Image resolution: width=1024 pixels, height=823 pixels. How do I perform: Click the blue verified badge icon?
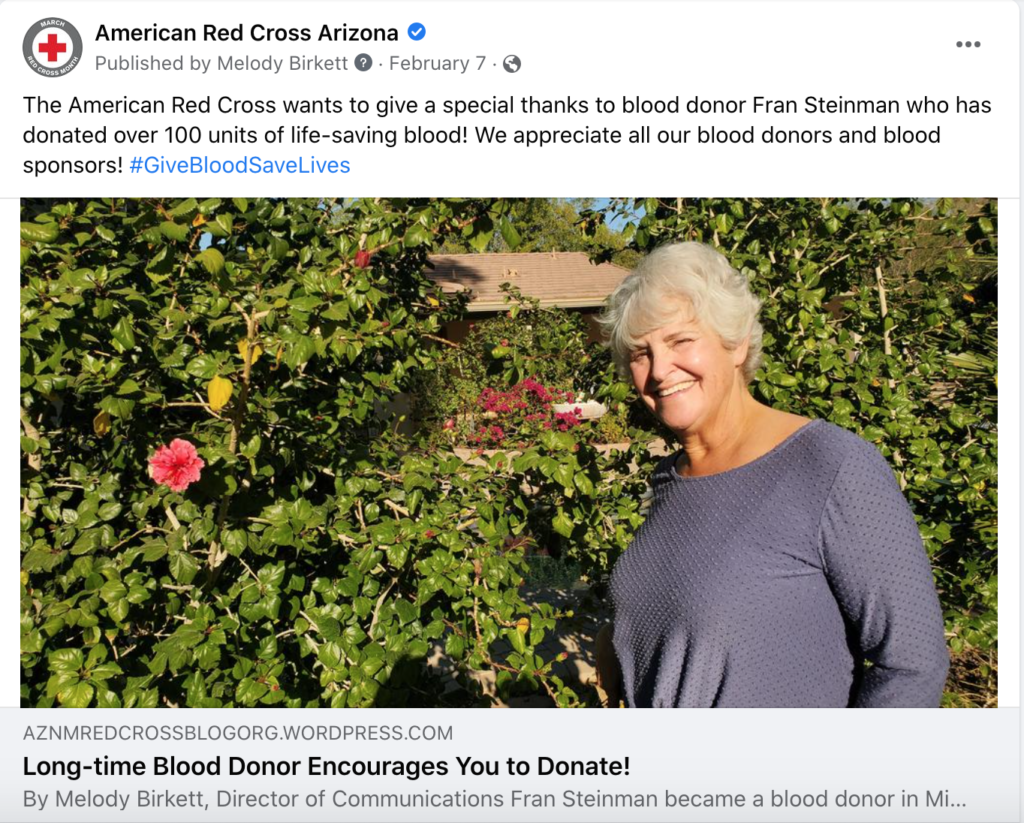pyautogui.click(x=417, y=31)
